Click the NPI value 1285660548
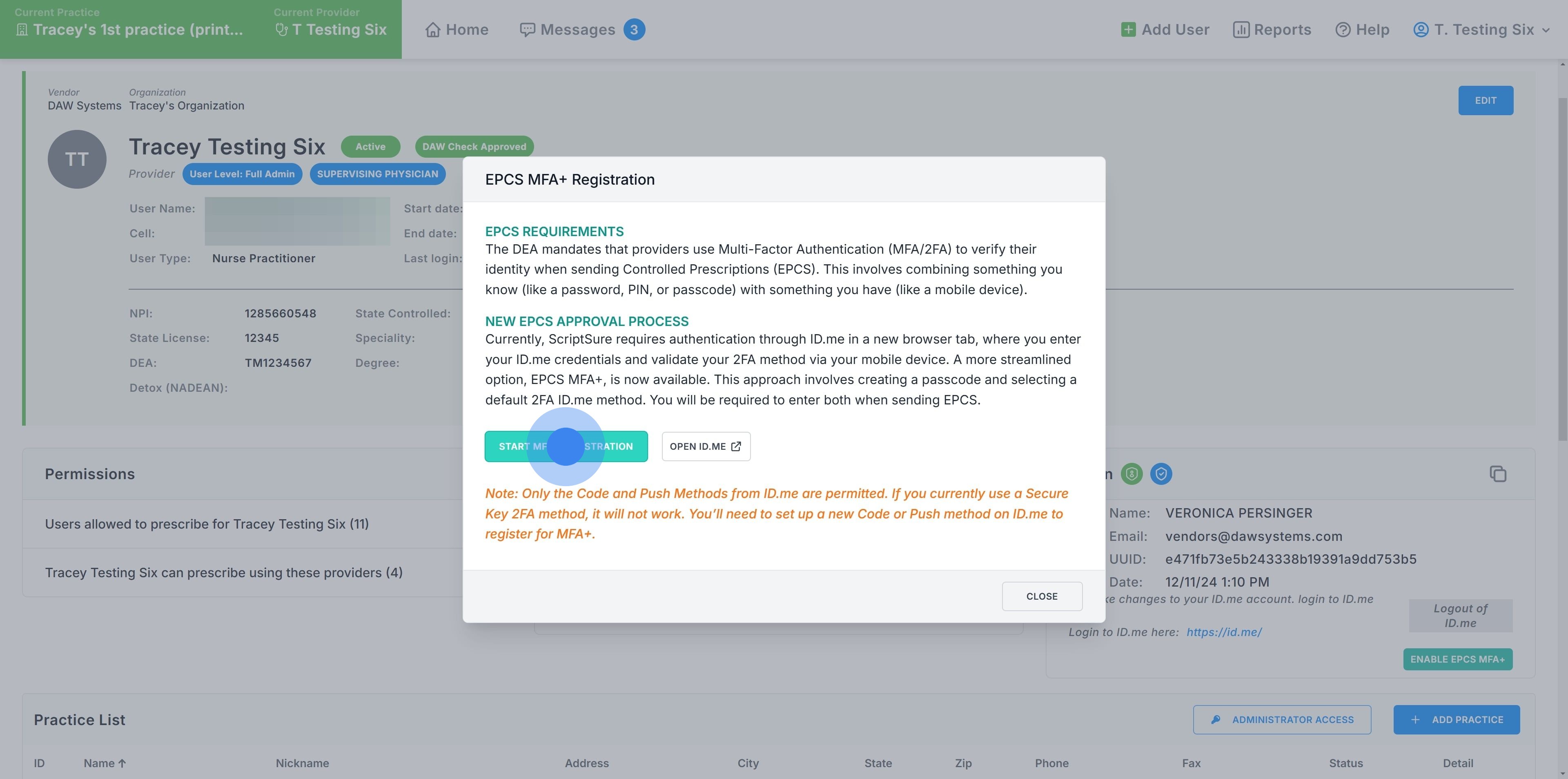The height and width of the screenshot is (779, 1568). point(280,314)
